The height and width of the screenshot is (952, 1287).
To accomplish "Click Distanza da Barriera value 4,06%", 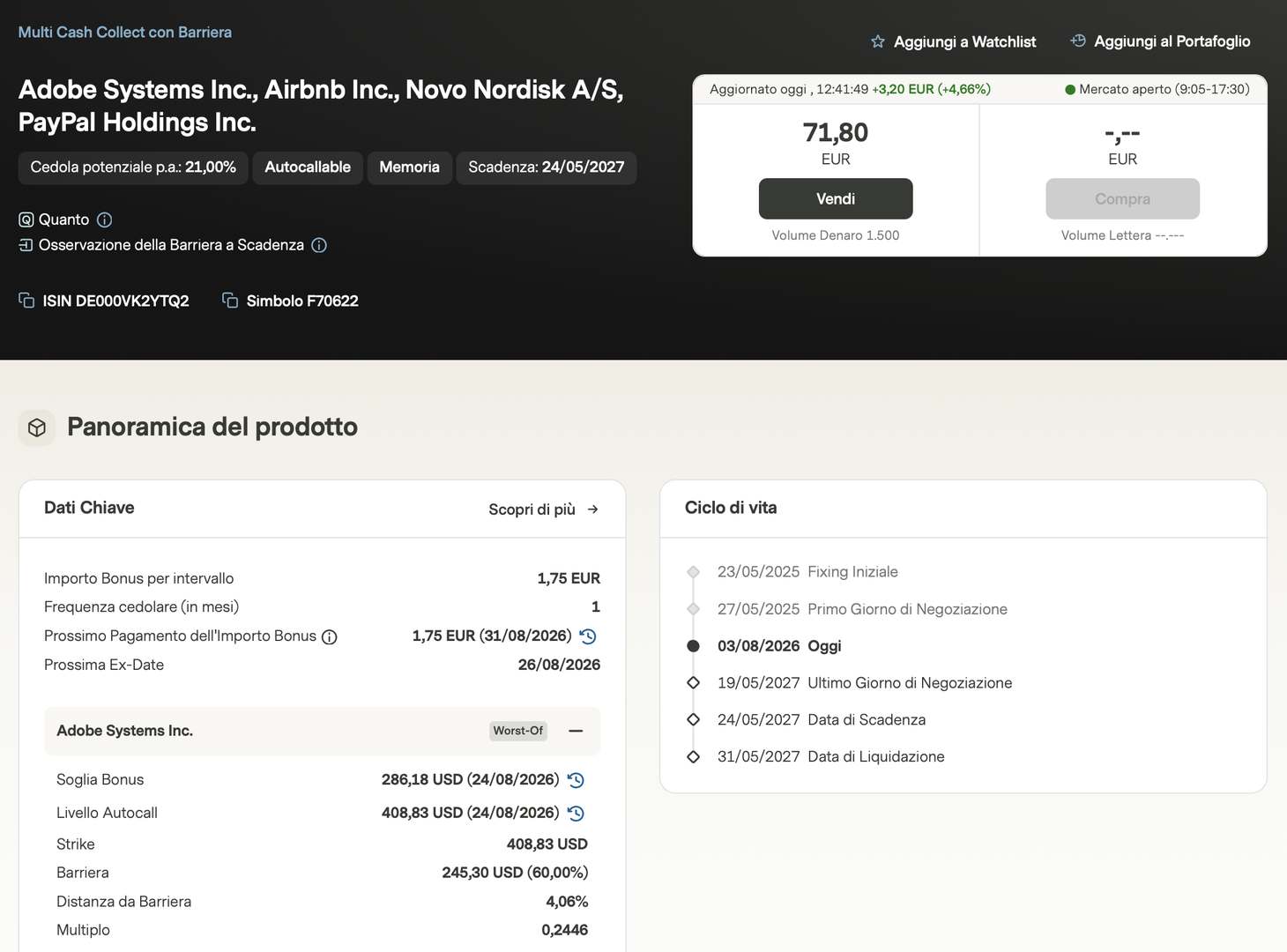I will (567, 902).
